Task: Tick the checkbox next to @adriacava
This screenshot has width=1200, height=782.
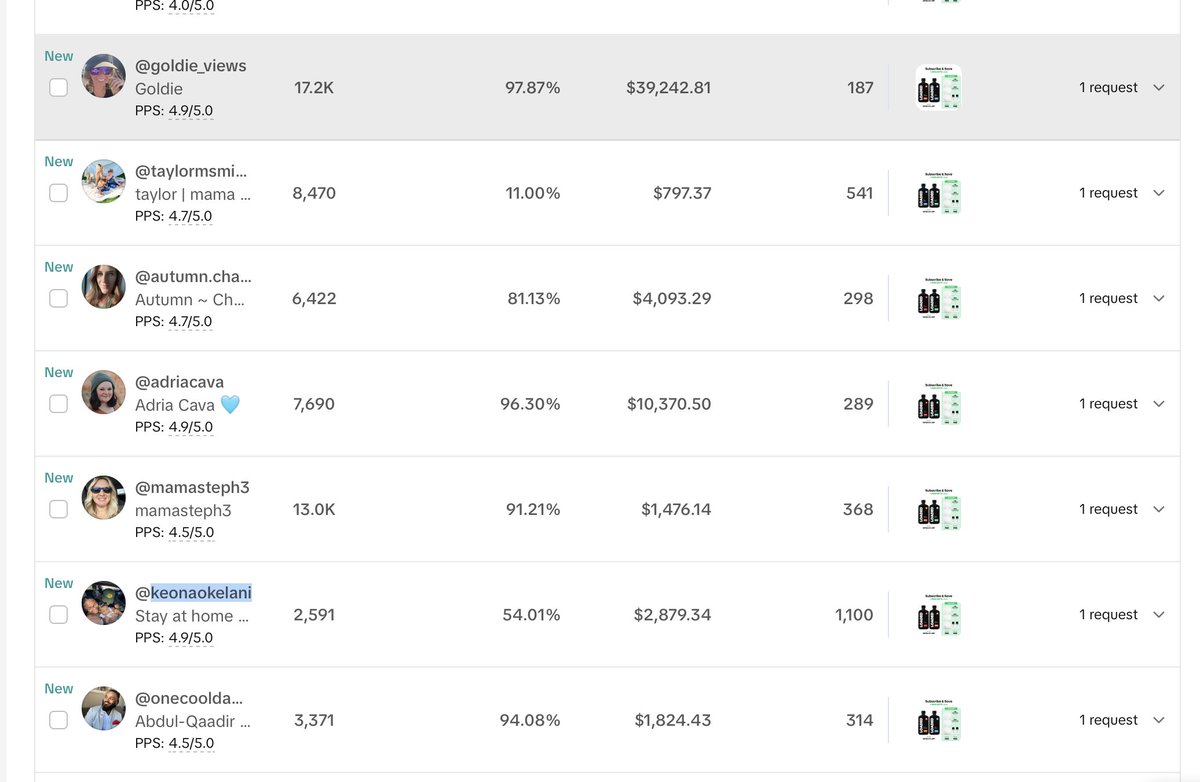Action: [x=59, y=404]
